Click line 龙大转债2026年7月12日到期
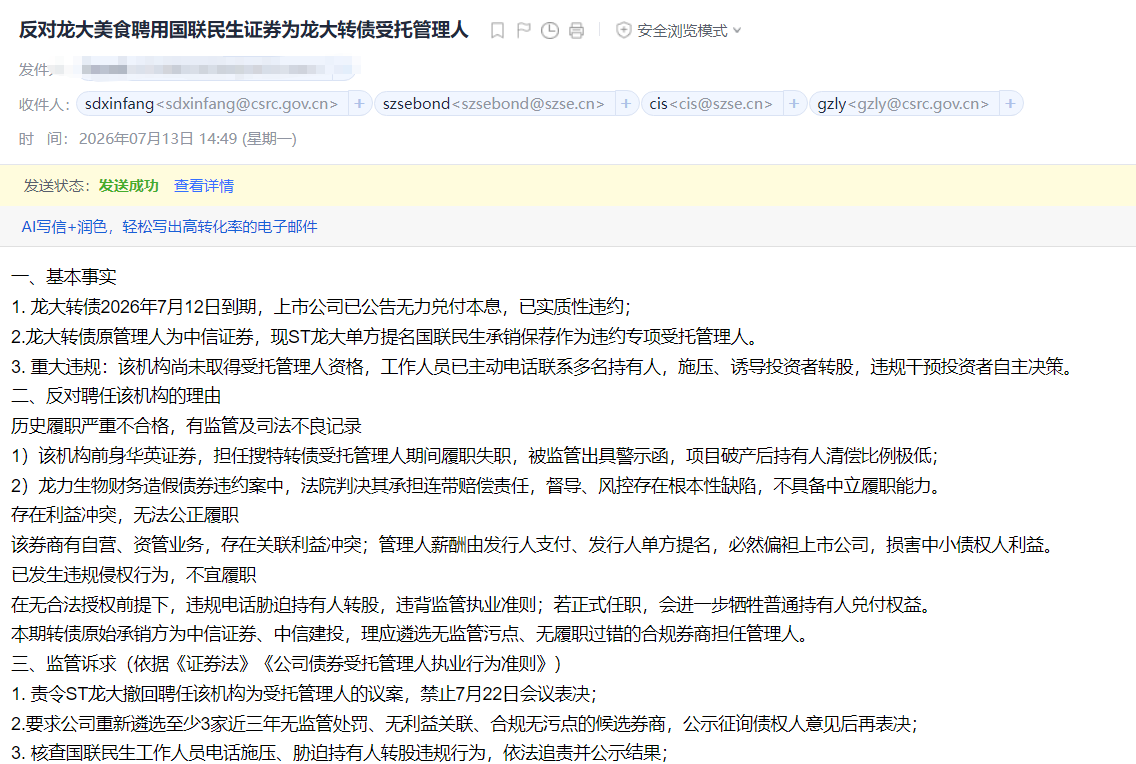Screen dimensions: 1136x764 click(x=321, y=306)
